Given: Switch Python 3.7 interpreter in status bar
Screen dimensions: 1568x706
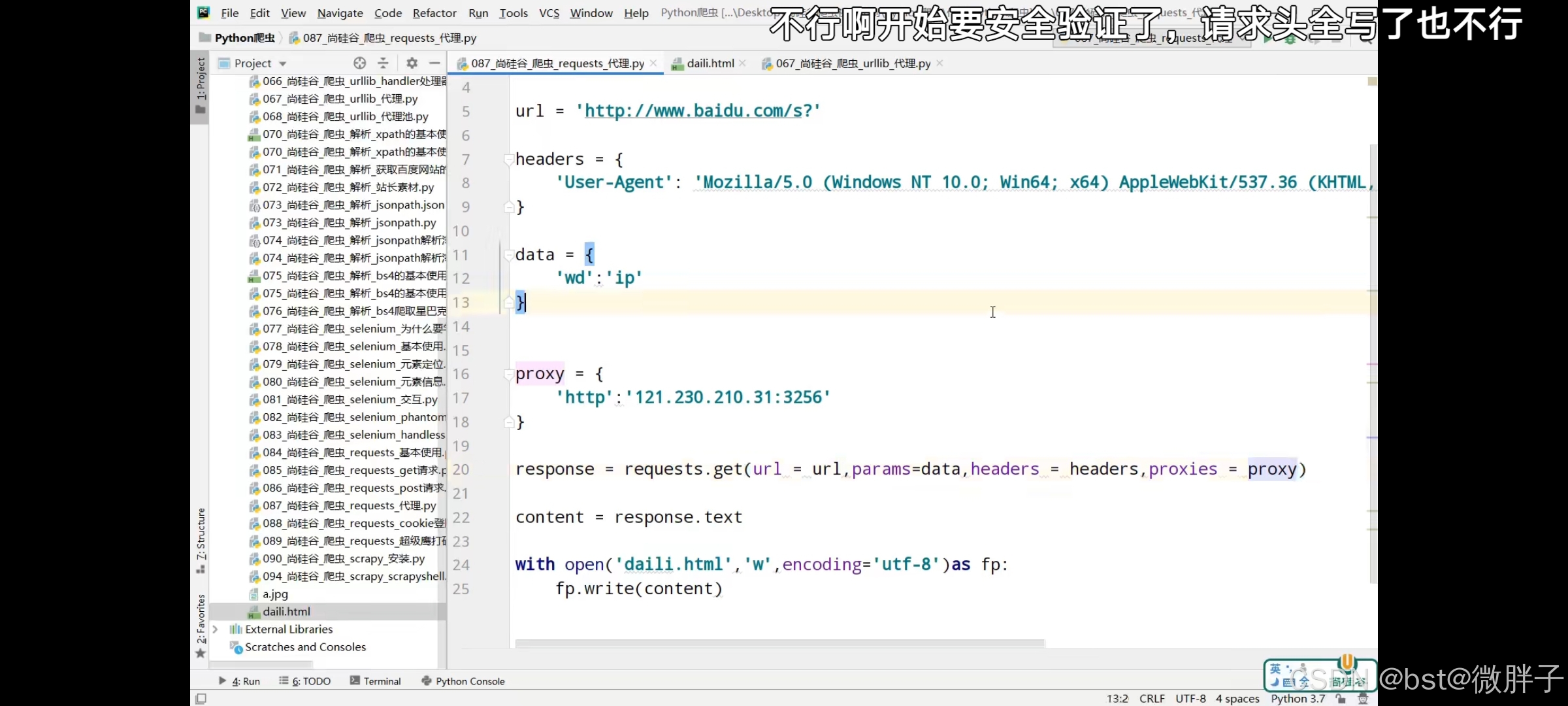Looking at the screenshot, I should coord(1298,699).
